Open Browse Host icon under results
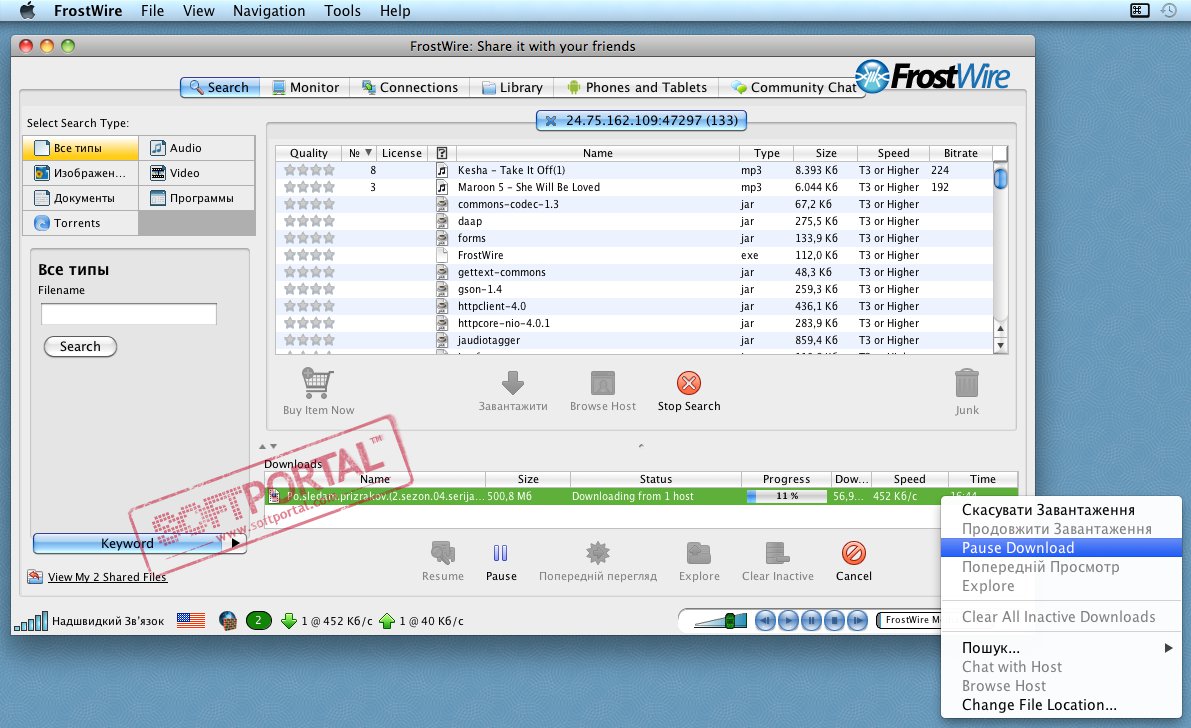This screenshot has height=728, width=1191. pyautogui.click(x=602, y=382)
